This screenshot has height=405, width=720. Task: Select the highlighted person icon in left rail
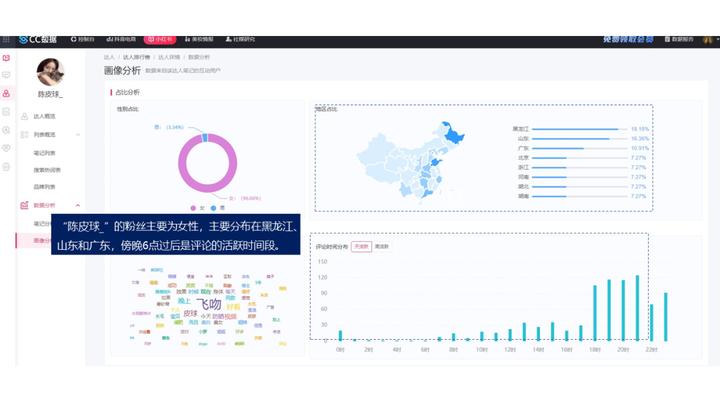pyautogui.click(x=6, y=93)
